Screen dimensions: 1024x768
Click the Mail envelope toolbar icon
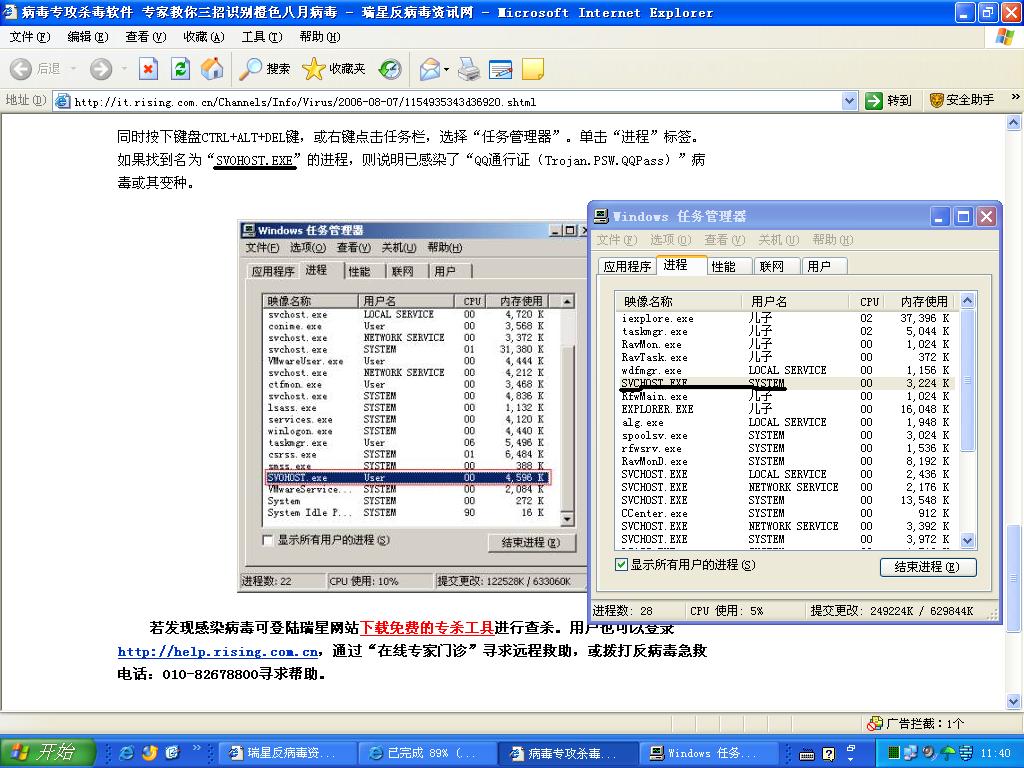(430, 69)
